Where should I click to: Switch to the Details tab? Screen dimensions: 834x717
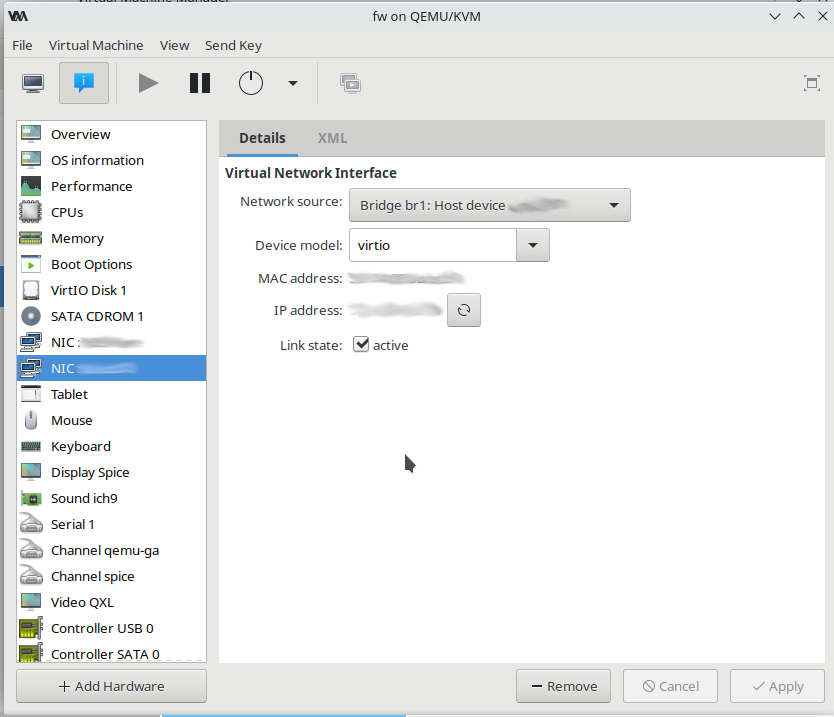tap(262, 138)
